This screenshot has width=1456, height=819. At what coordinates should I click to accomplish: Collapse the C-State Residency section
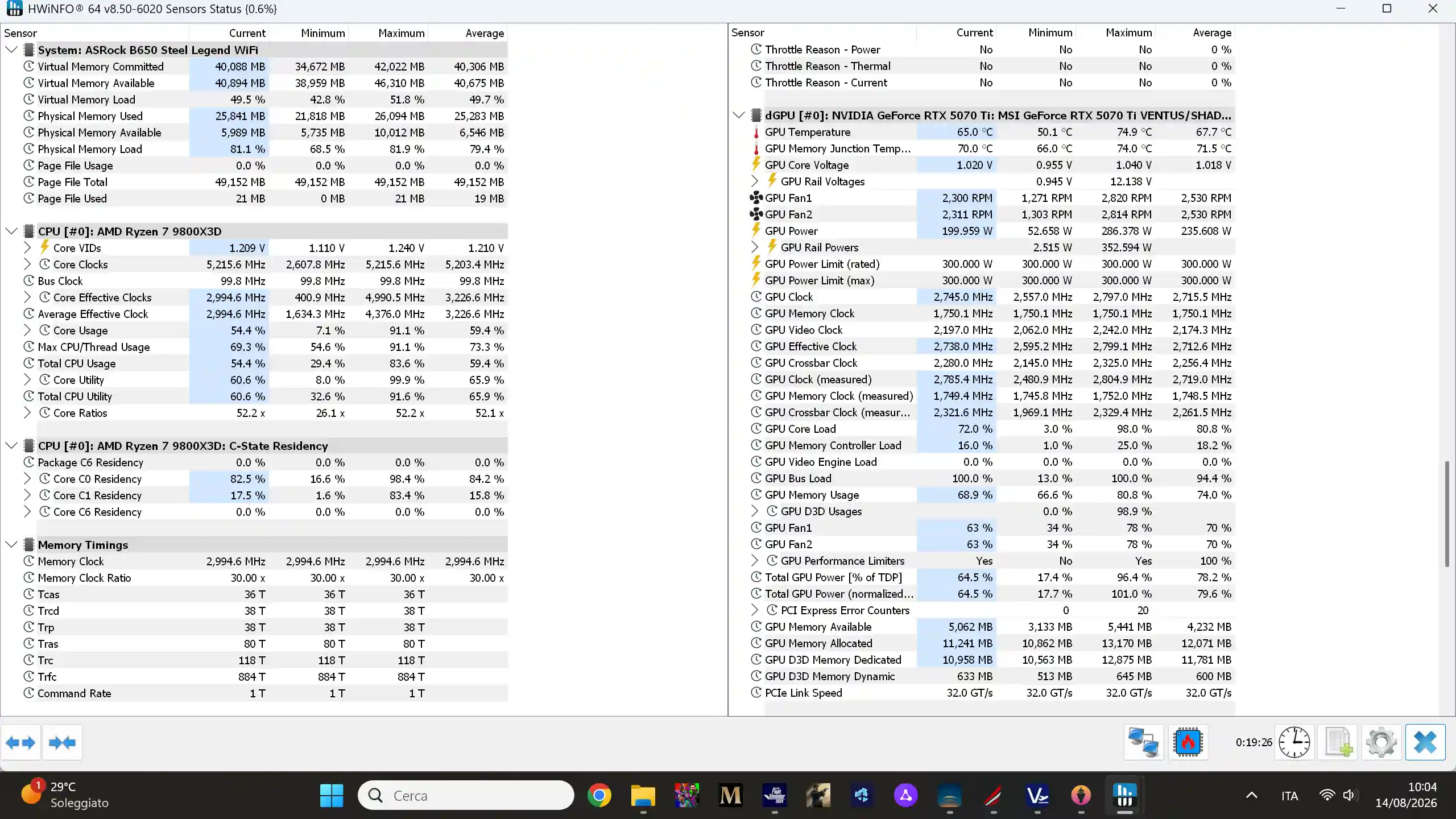[11, 446]
